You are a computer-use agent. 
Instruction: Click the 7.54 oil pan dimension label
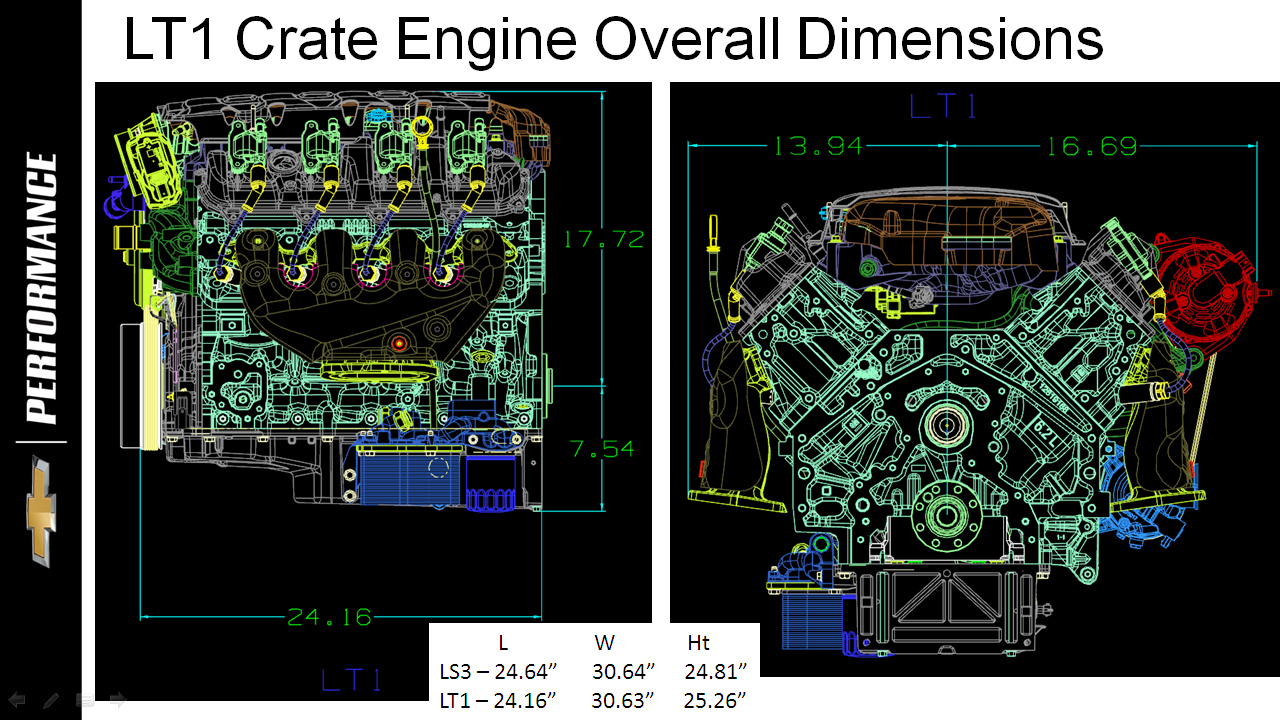click(x=603, y=449)
